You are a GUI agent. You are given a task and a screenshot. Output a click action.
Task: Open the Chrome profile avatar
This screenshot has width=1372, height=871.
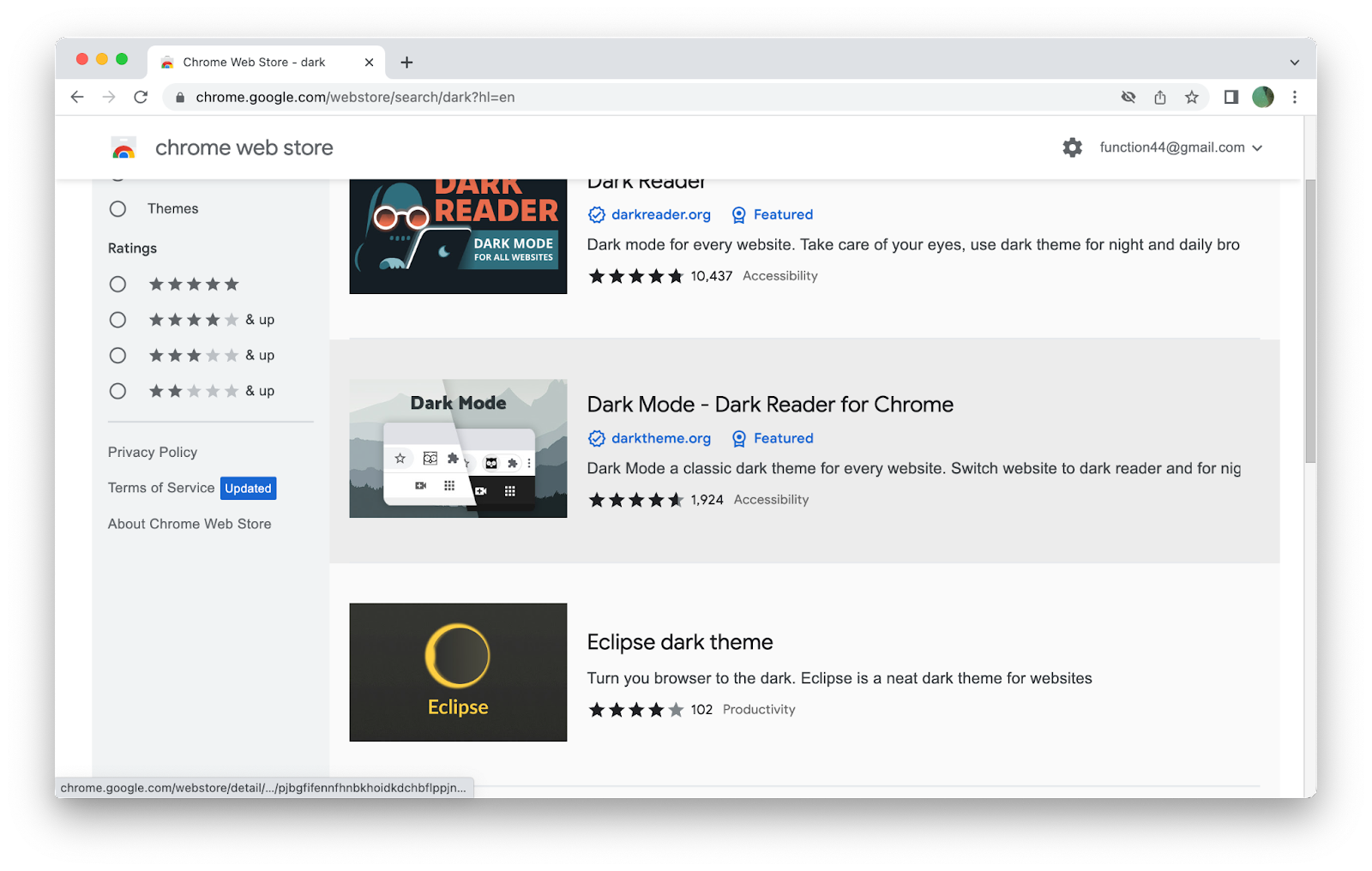[x=1263, y=97]
